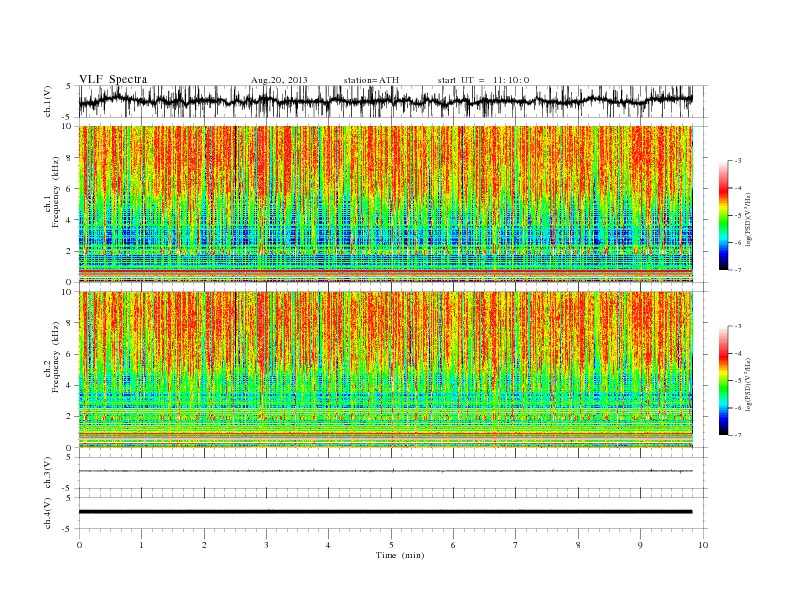Click time axis tick label "6"
792x612 pixels.
(453, 545)
